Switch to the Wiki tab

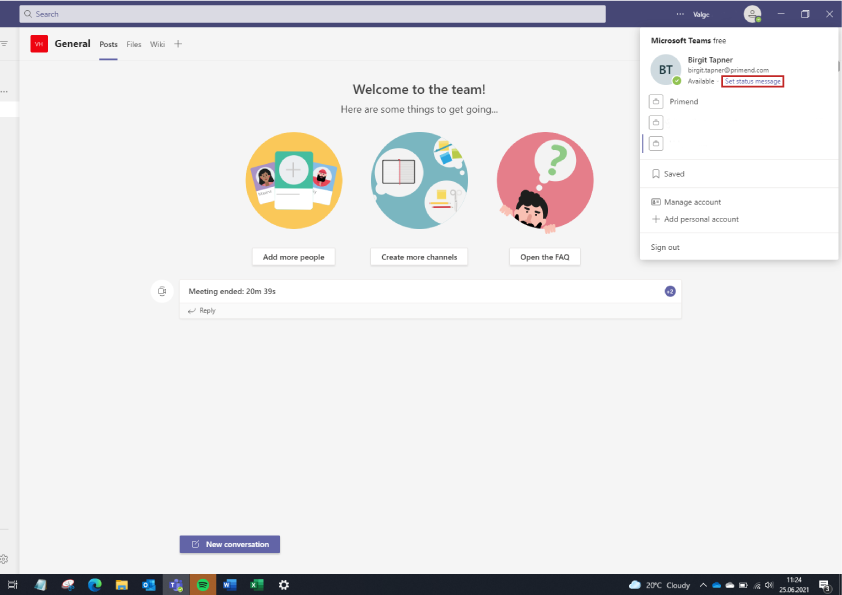pyautogui.click(x=157, y=45)
